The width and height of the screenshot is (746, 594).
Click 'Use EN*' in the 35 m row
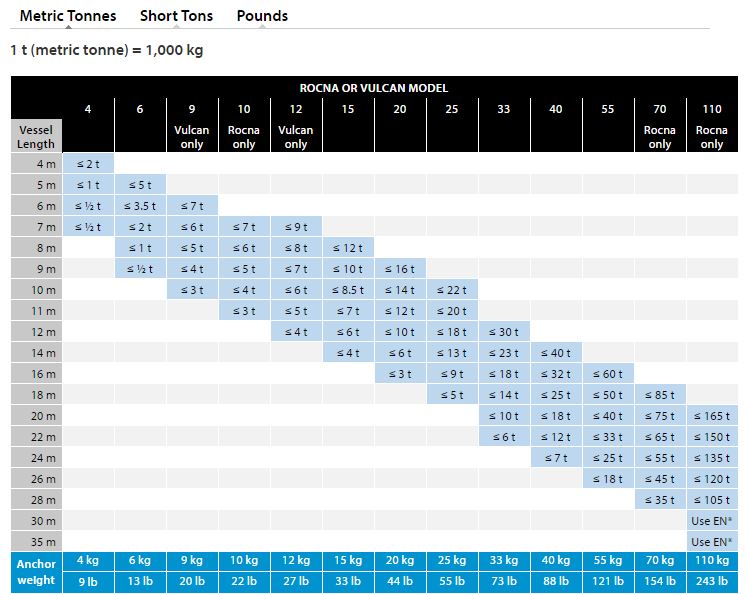point(712,542)
